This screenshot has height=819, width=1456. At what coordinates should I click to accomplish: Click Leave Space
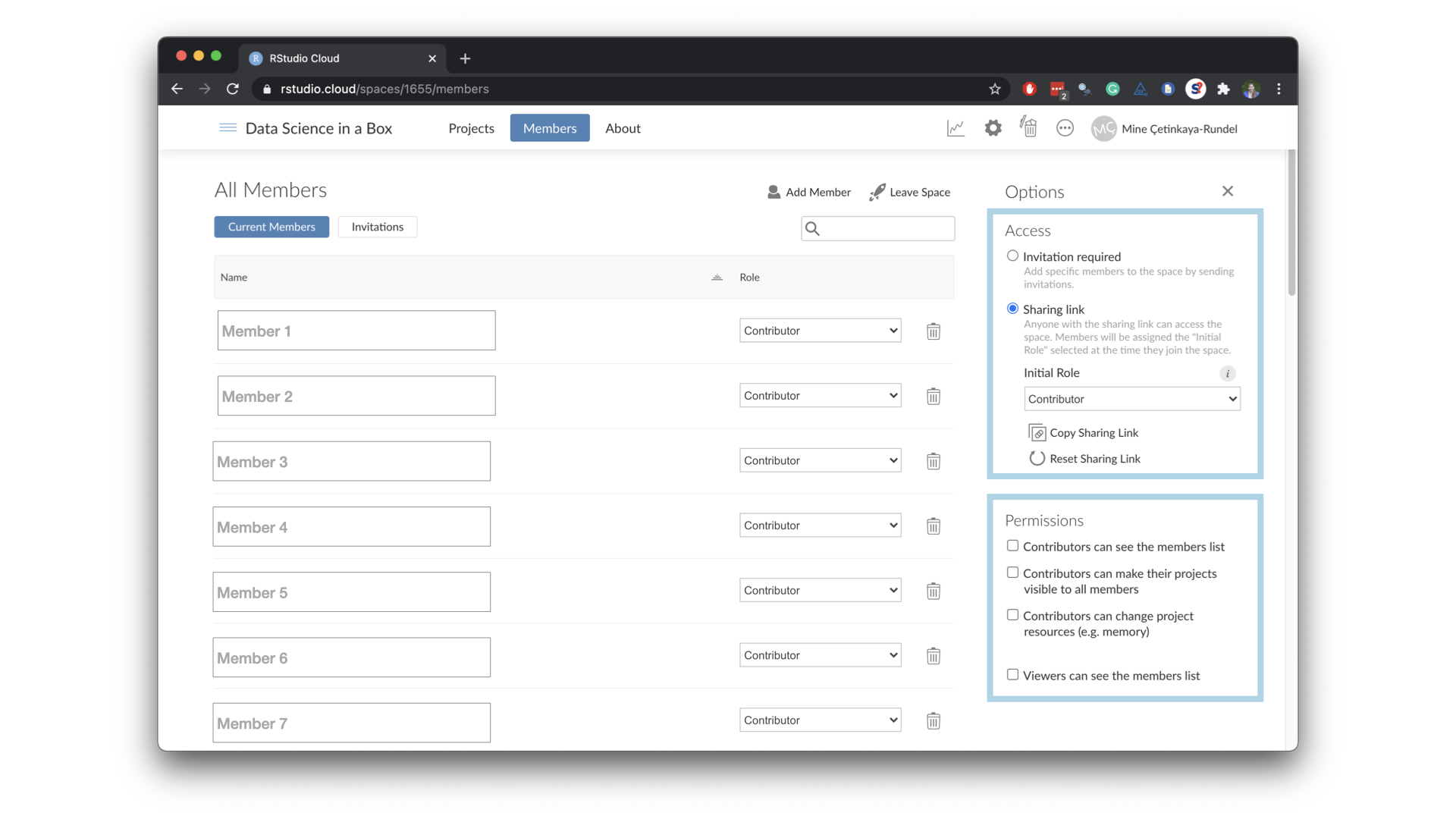910,192
